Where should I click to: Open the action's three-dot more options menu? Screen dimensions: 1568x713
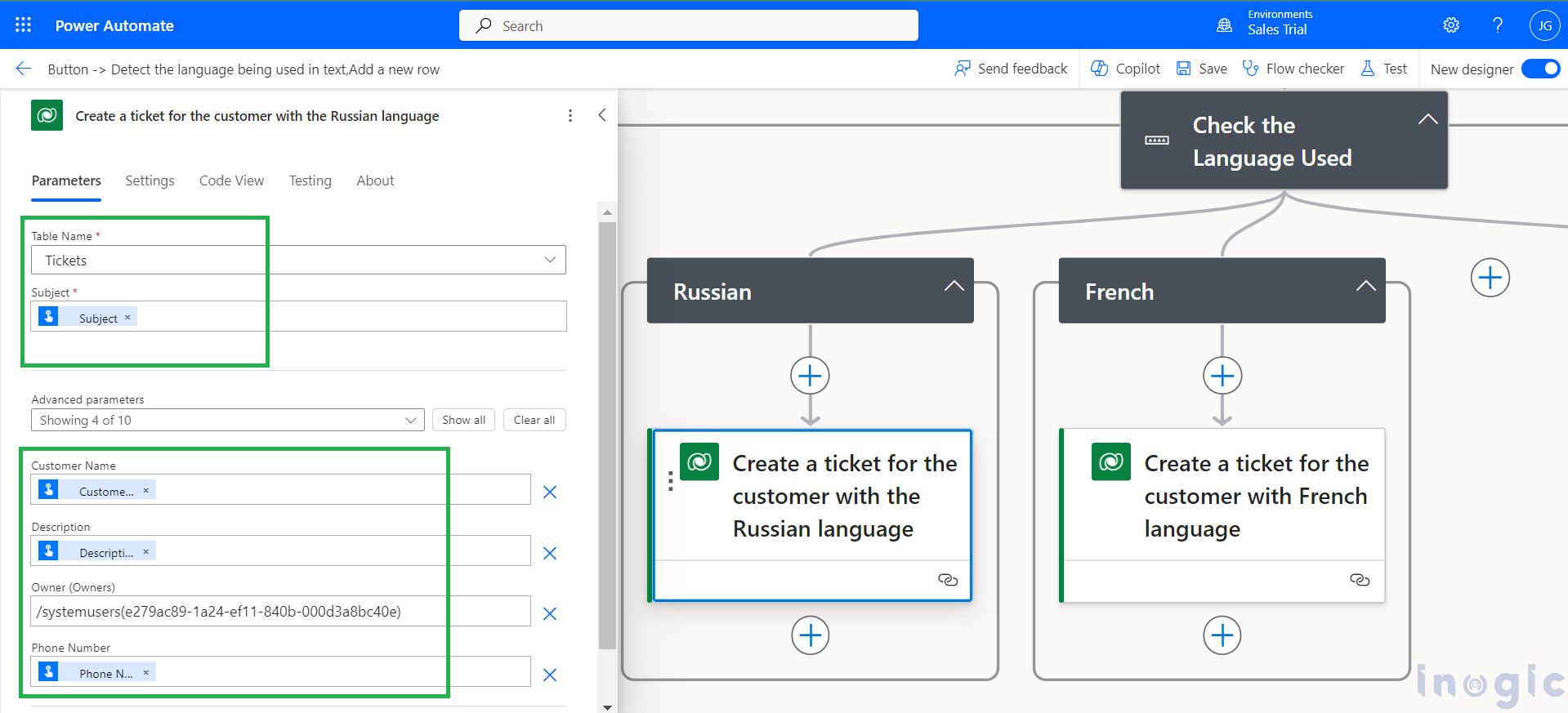coord(570,116)
